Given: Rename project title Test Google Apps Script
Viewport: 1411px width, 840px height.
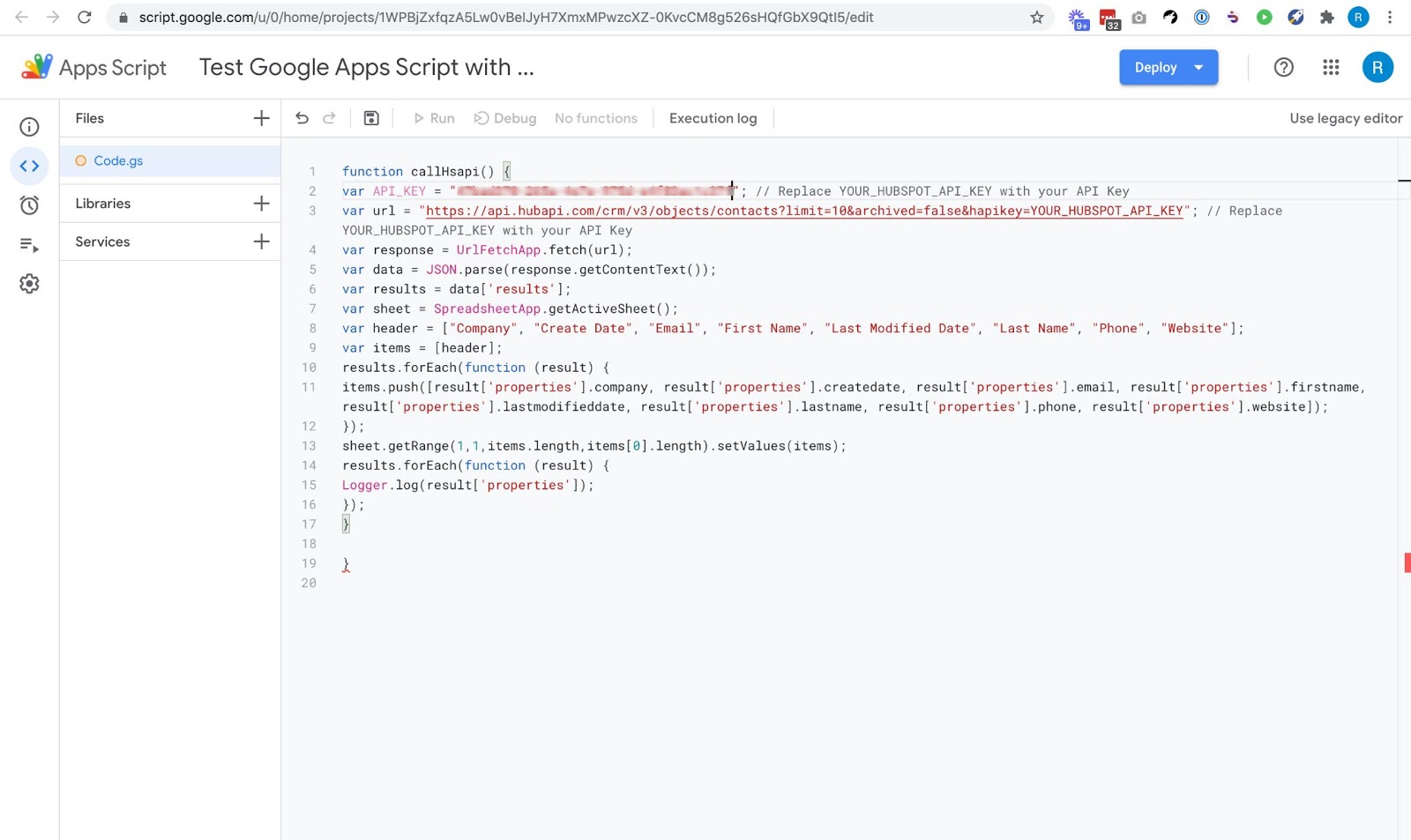Looking at the screenshot, I should click(367, 67).
